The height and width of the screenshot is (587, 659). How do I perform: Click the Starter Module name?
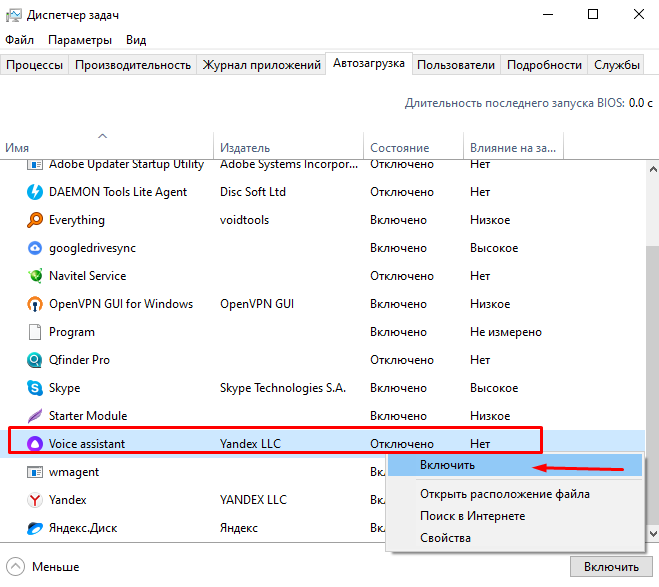coord(88,416)
